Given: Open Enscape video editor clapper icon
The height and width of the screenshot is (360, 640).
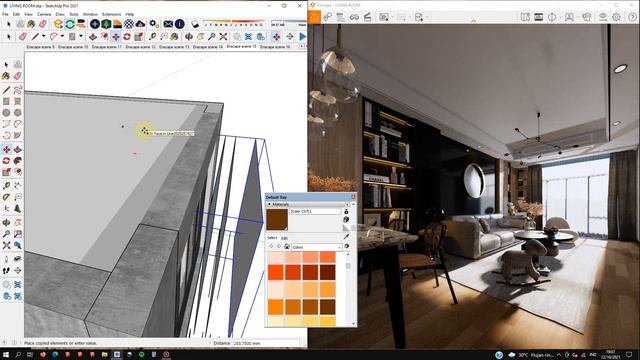Looking at the screenshot, I should point(367,17).
